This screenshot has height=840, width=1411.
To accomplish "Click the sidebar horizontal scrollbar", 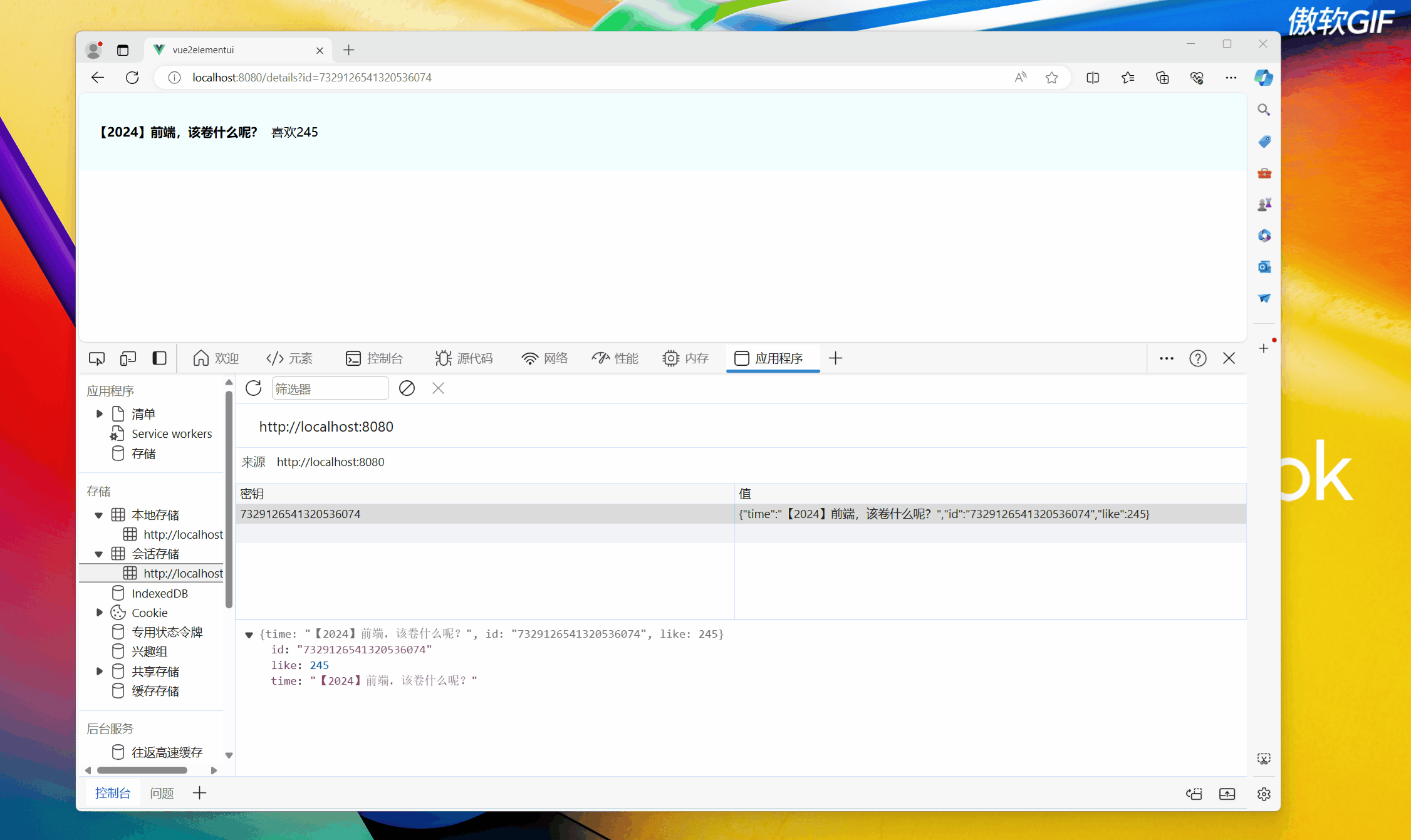I will 142,770.
